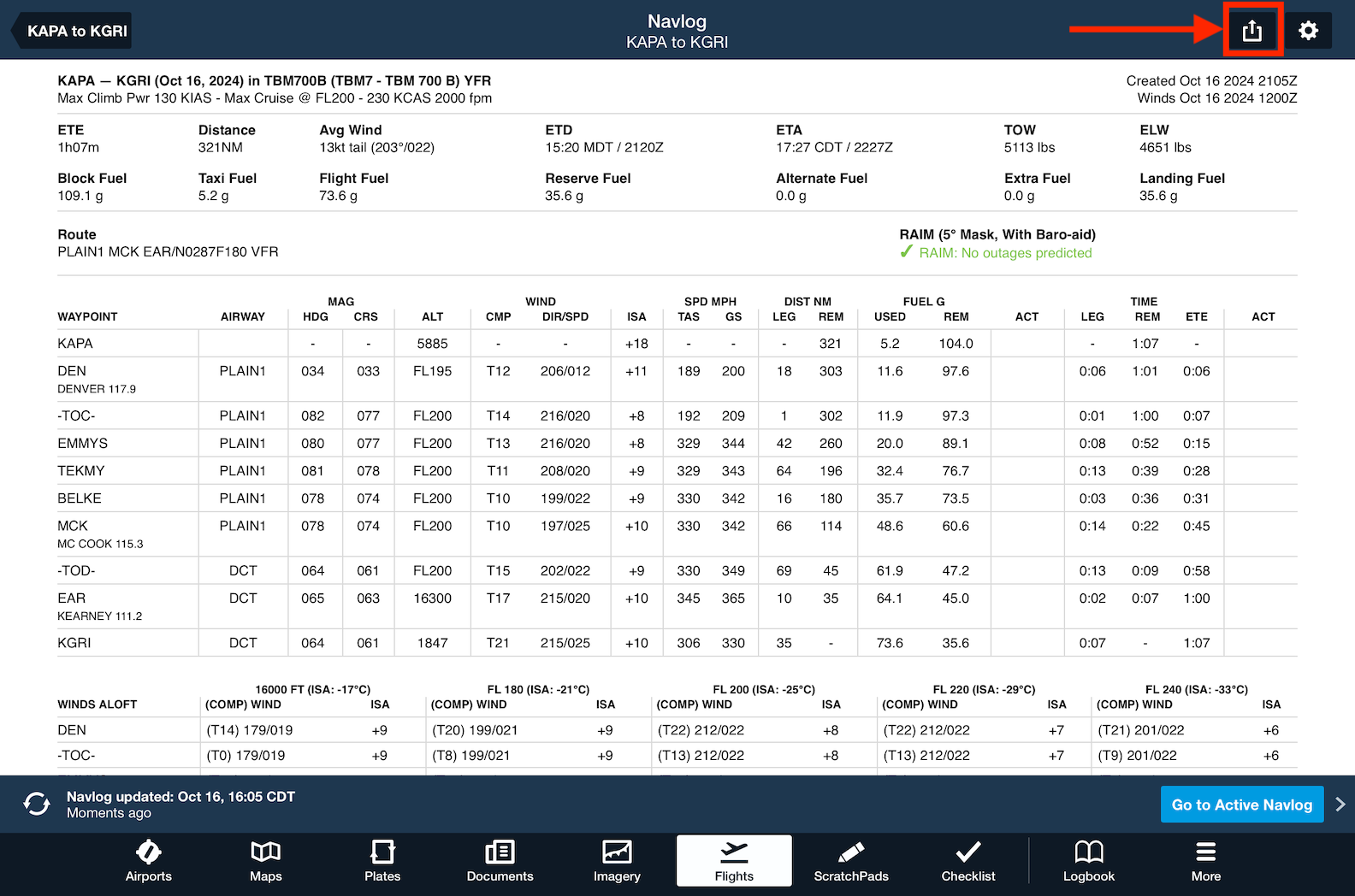
Task: Click the Taxi Fuel value 5.2 g
Action: [x=214, y=196]
